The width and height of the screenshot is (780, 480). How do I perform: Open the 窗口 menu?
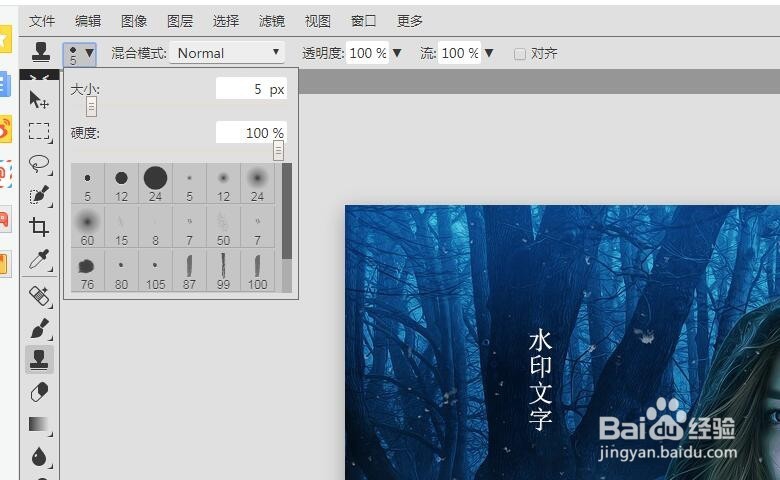click(364, 21)
